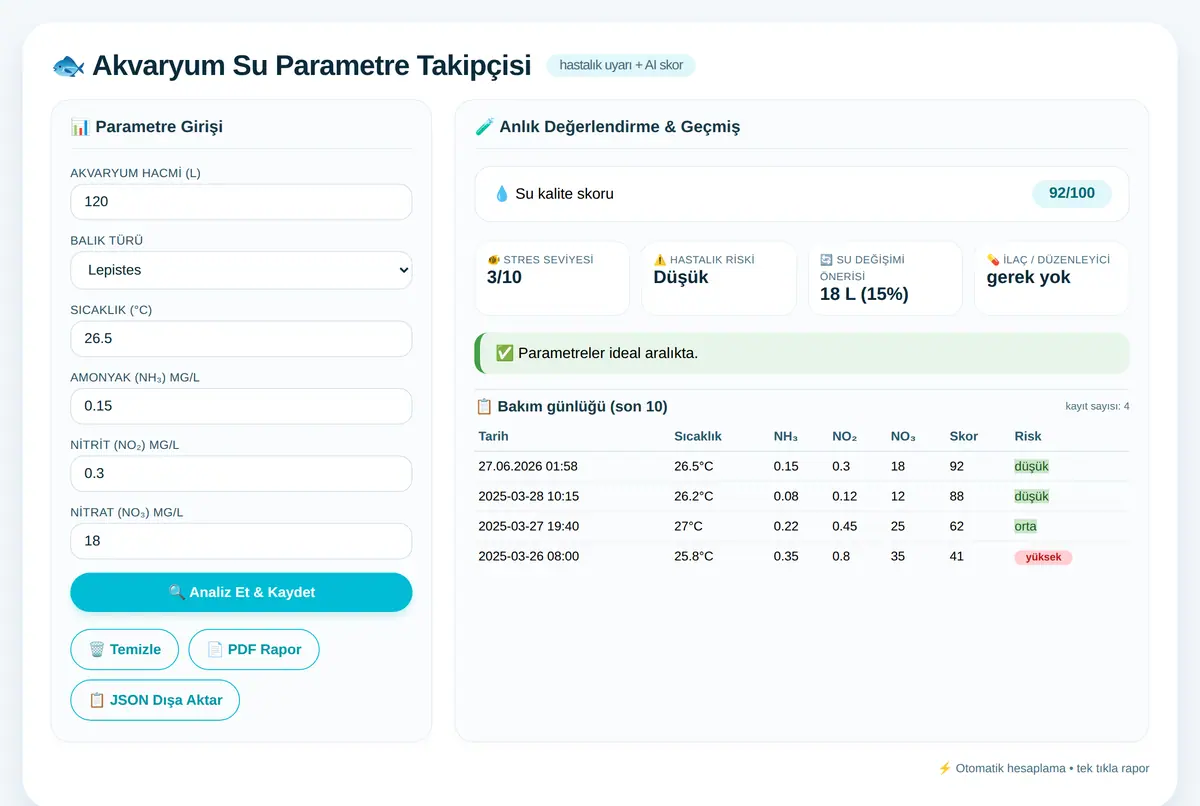Click the 25.8°C temperature cell
The height and width of the screenshot is (806, 1200).
(694, 556)
